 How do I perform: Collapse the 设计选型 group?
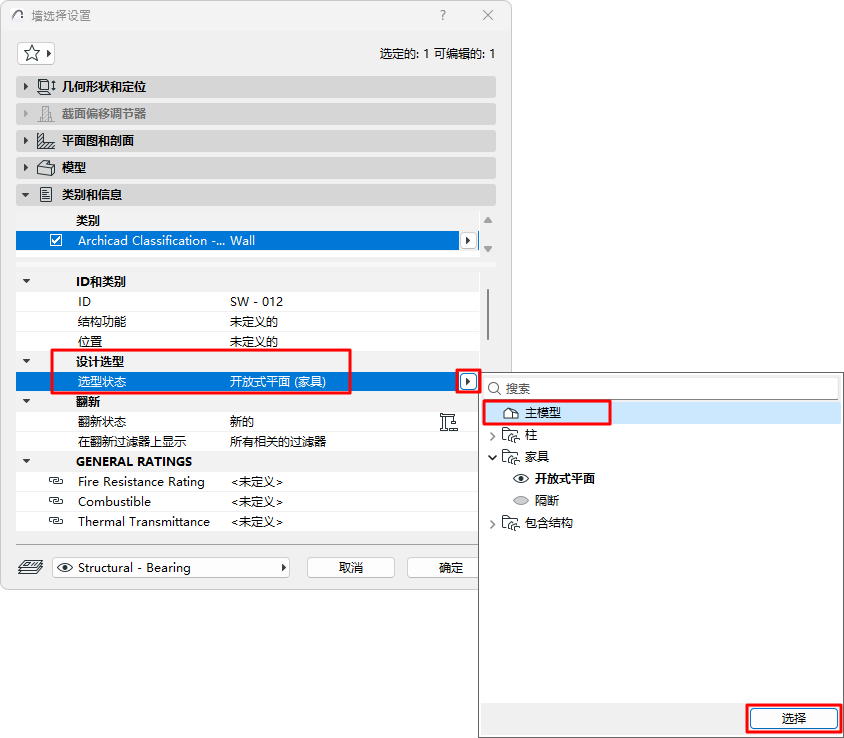26,361
